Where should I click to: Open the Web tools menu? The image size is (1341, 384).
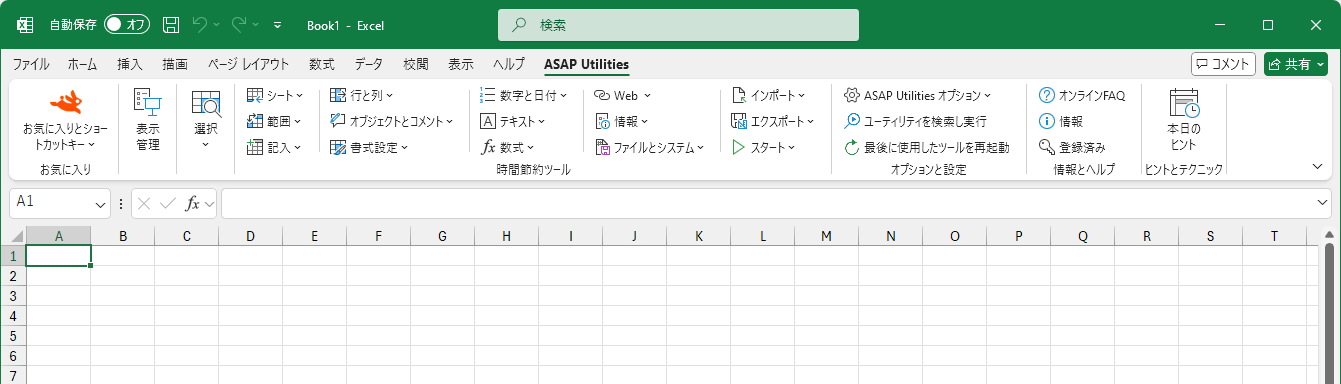click(622, 95)
